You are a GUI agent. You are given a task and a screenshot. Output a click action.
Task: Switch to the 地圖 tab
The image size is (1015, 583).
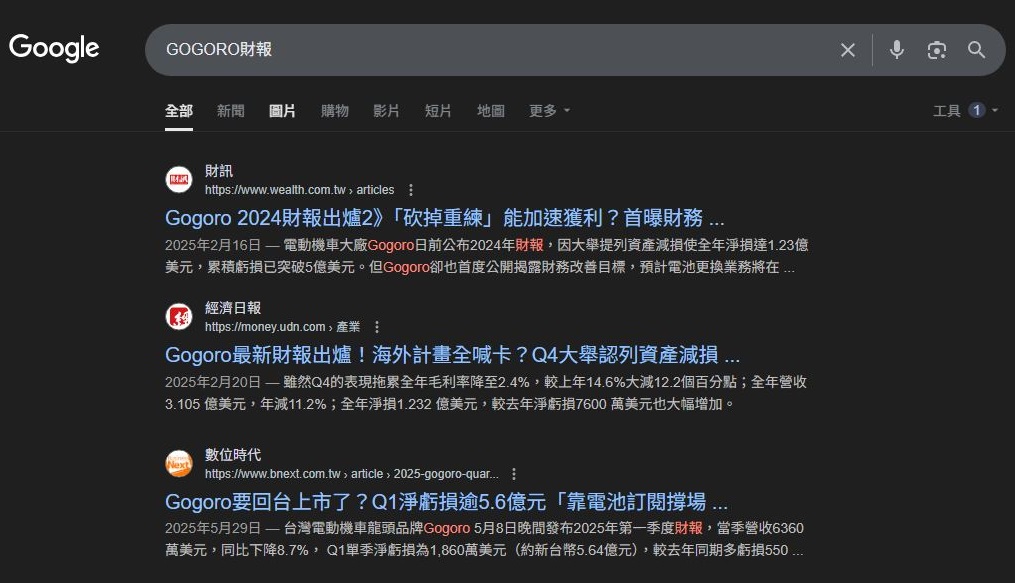491,111
